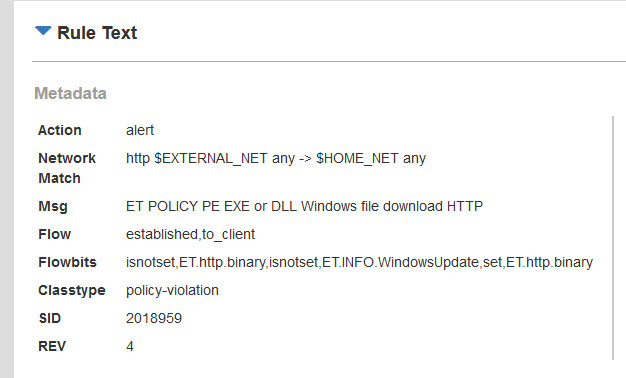626x378 pixels.
Task: Click the vertical scrollbar beside the metadata
Action: (613, 238)
